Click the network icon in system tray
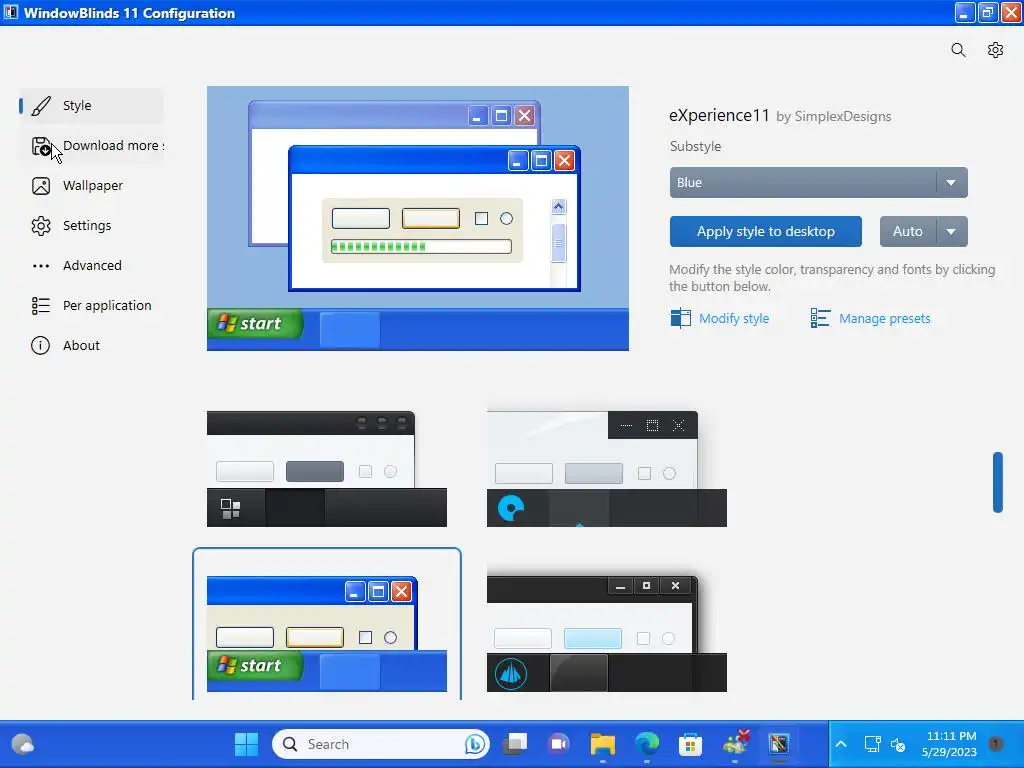 pos(872,744)
